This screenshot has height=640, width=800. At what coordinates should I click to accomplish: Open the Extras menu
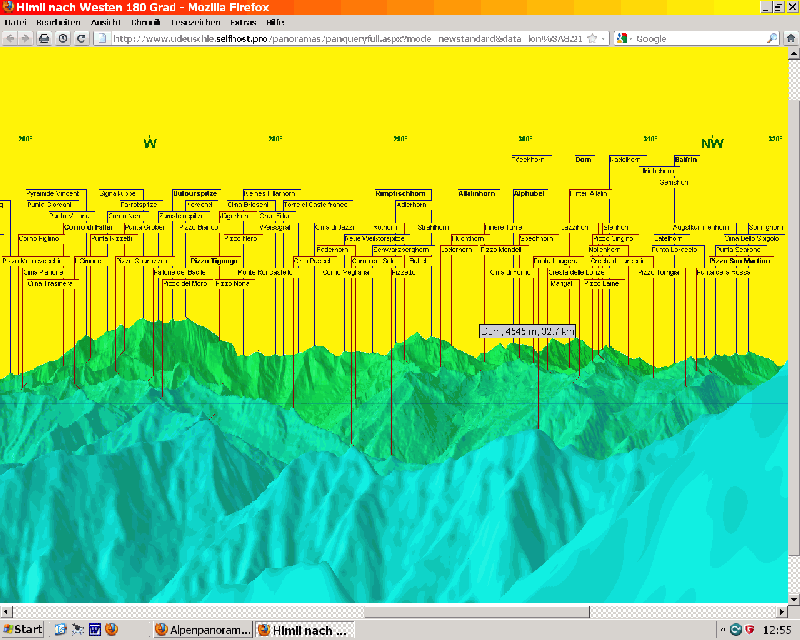tap(243, 22)
